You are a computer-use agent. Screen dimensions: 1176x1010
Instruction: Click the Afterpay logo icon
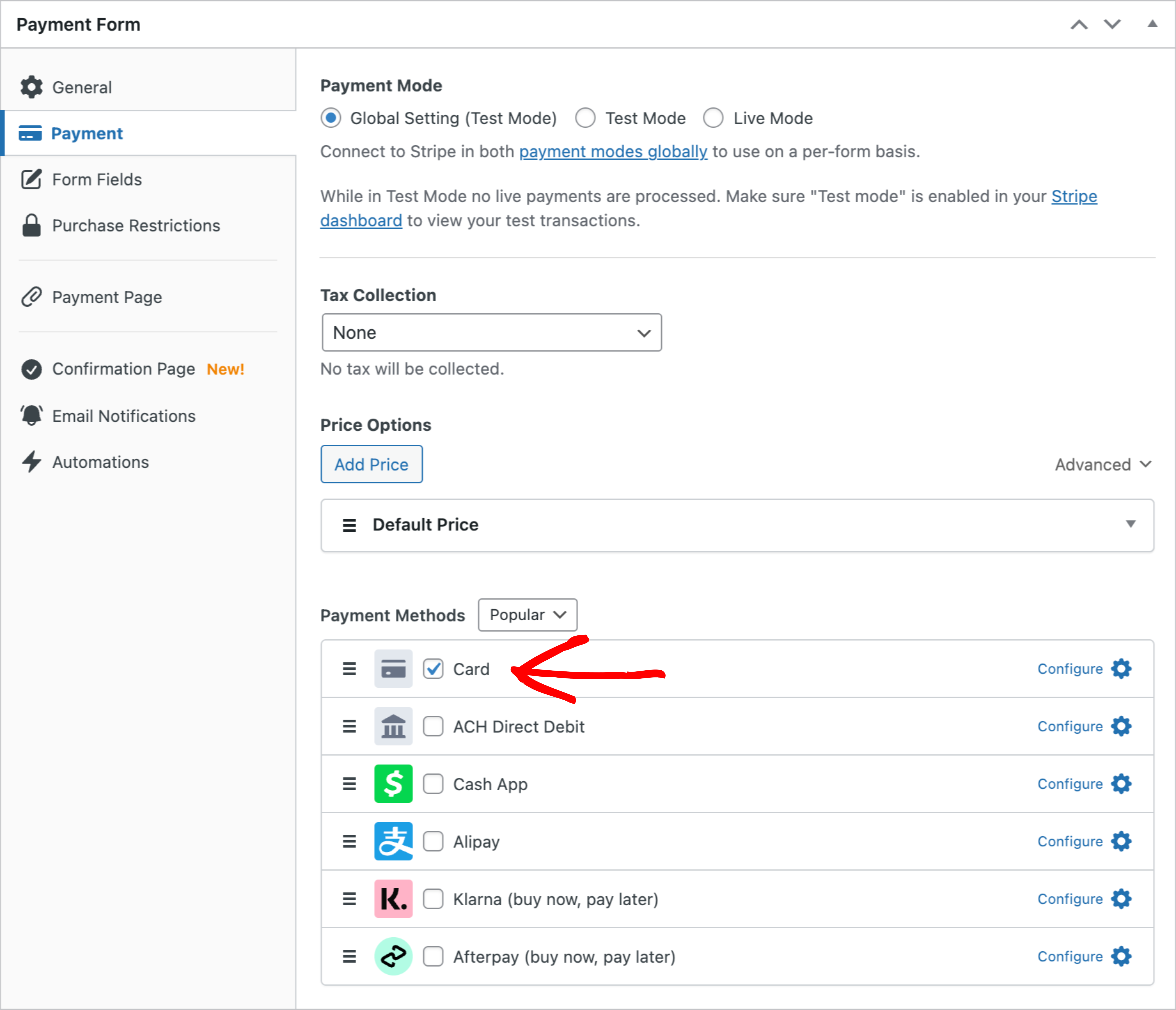pos(393,956)
